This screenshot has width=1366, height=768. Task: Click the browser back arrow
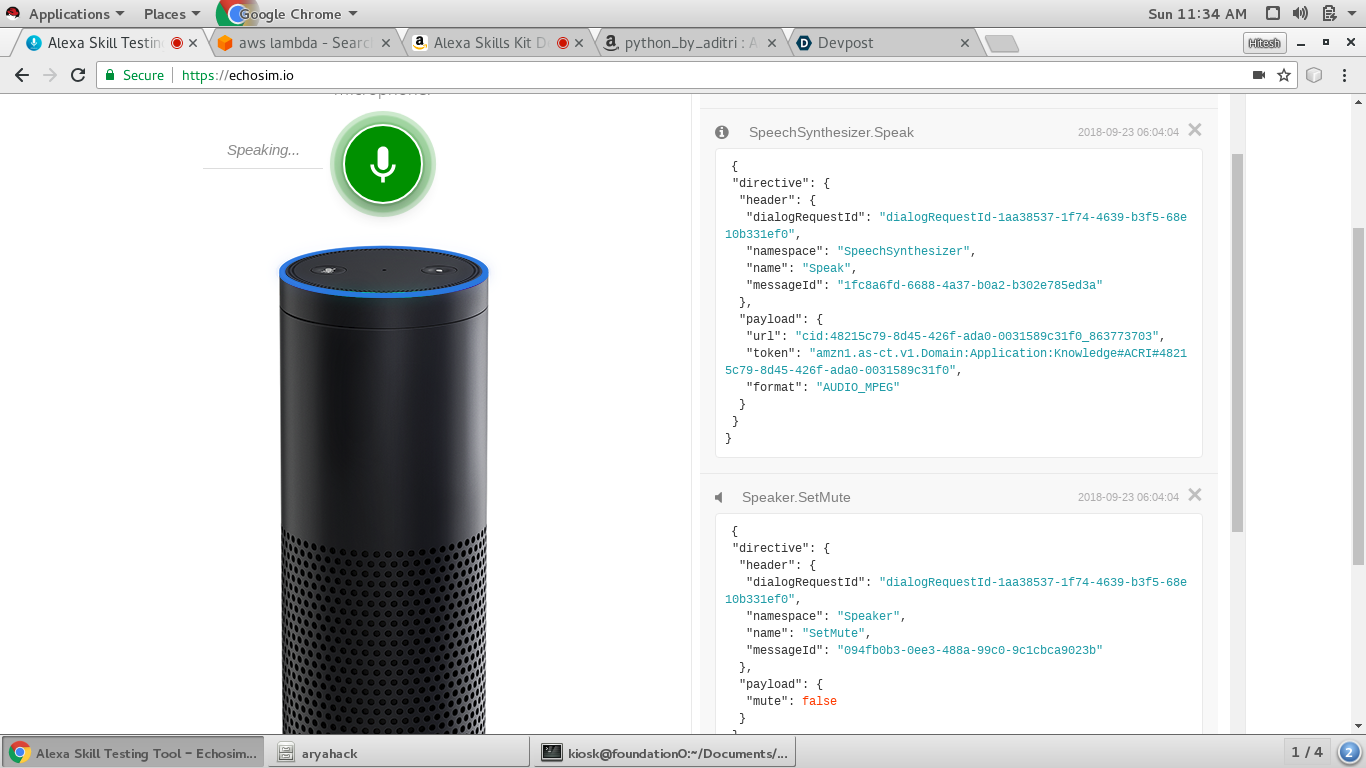click(22, 75)
